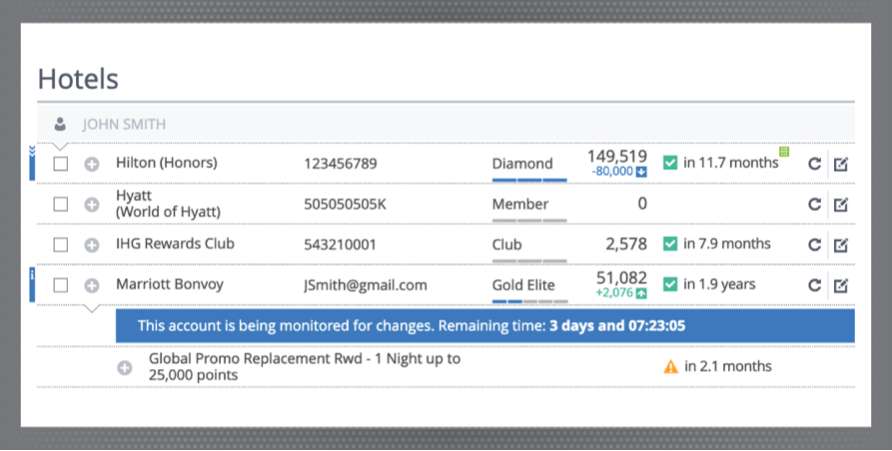Screen dimensions: 892x451
Task: Edit the Marriott Bonvoy account
Action: tap(841, 286)
